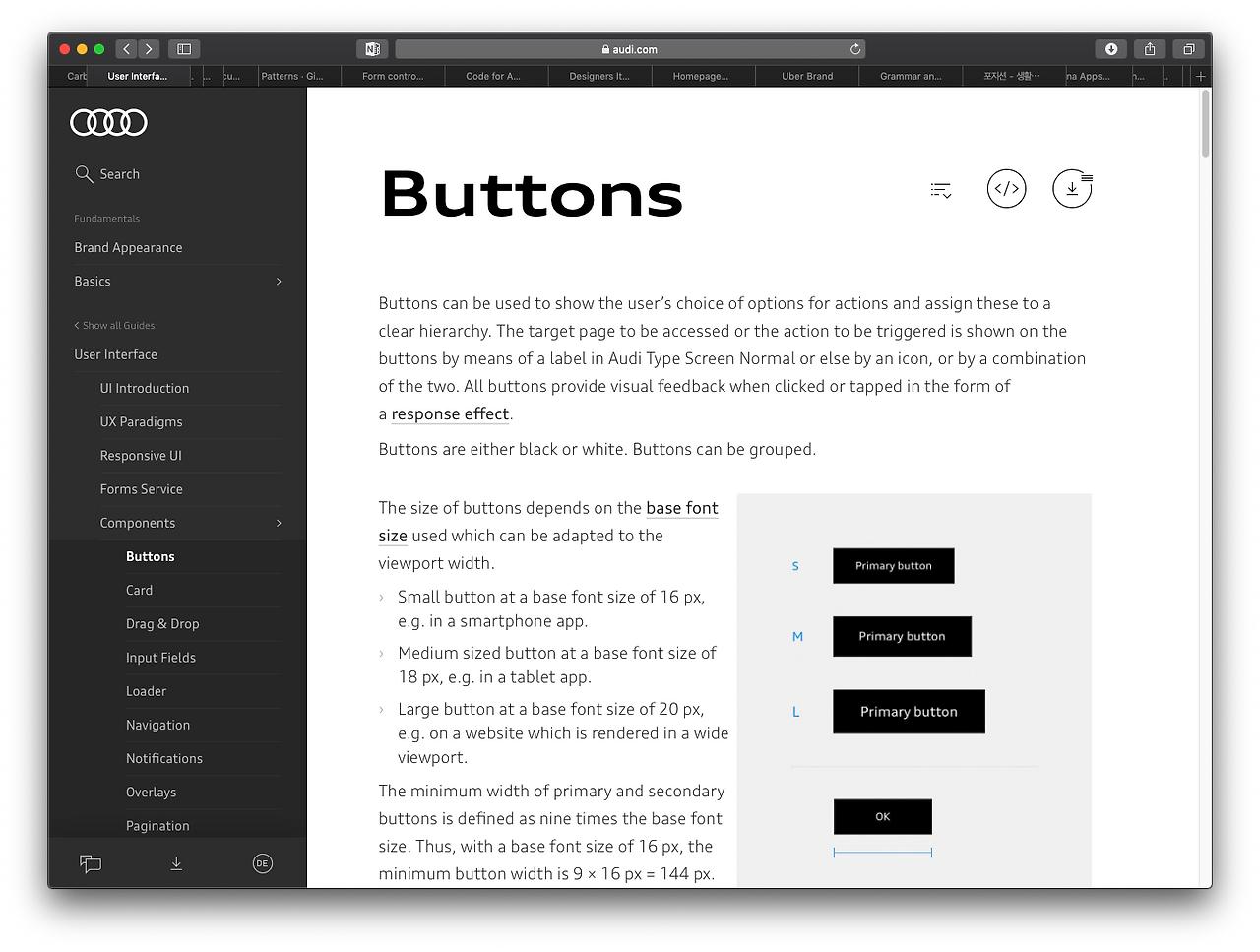The width and height of the screenshot is (1260, 952).
Task: Click the large Primary button example
Action: point(909,712)
